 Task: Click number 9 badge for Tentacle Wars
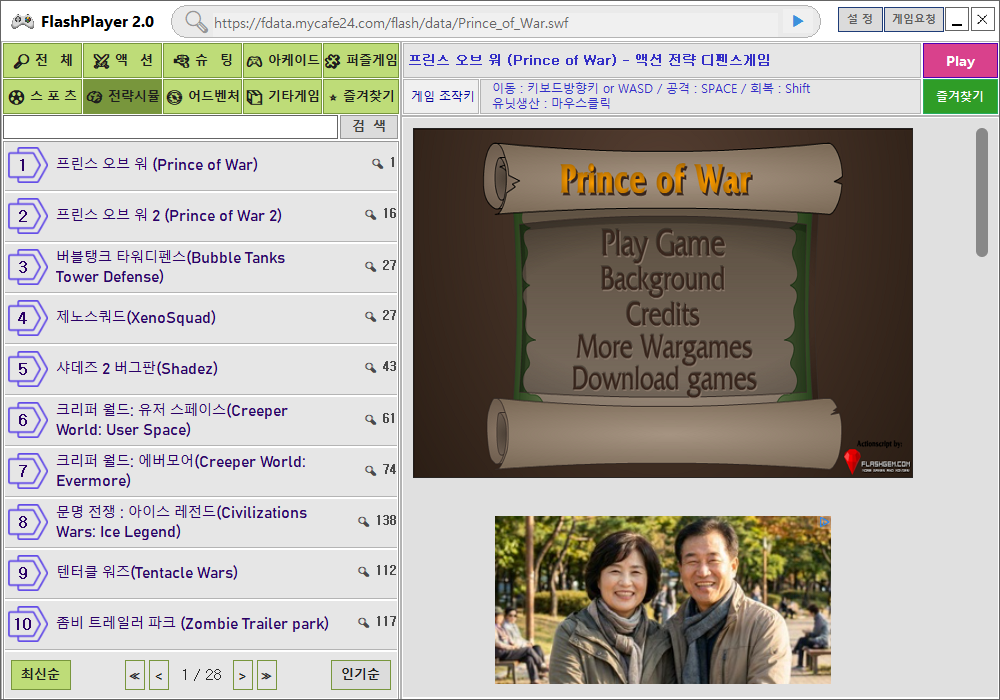pos(27,573)
